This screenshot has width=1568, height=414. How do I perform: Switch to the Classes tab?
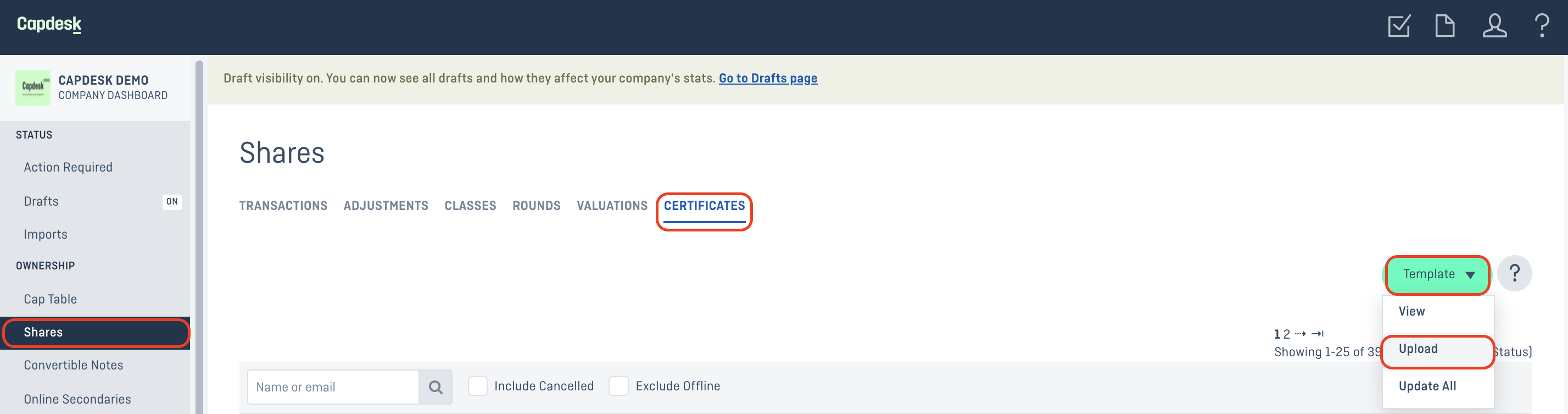[x=470, y=206]
